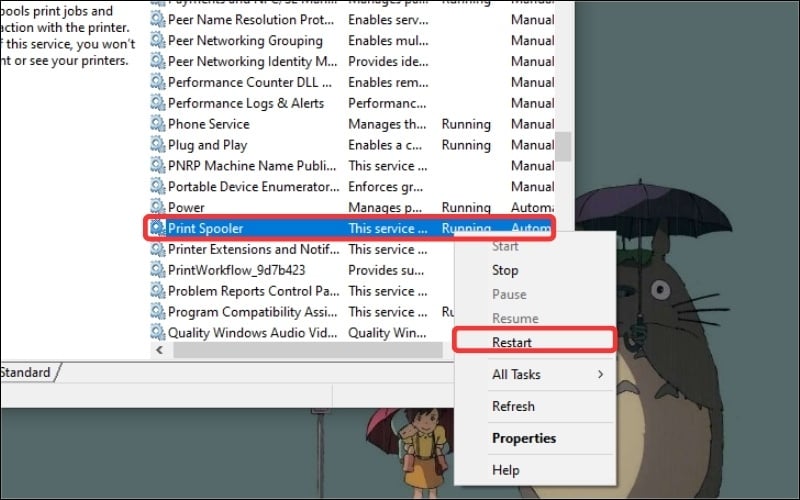Click the PrintWorkflow_9d7b423 service gear icon
This screenshot has width=800, height=500.
point(157,270)
